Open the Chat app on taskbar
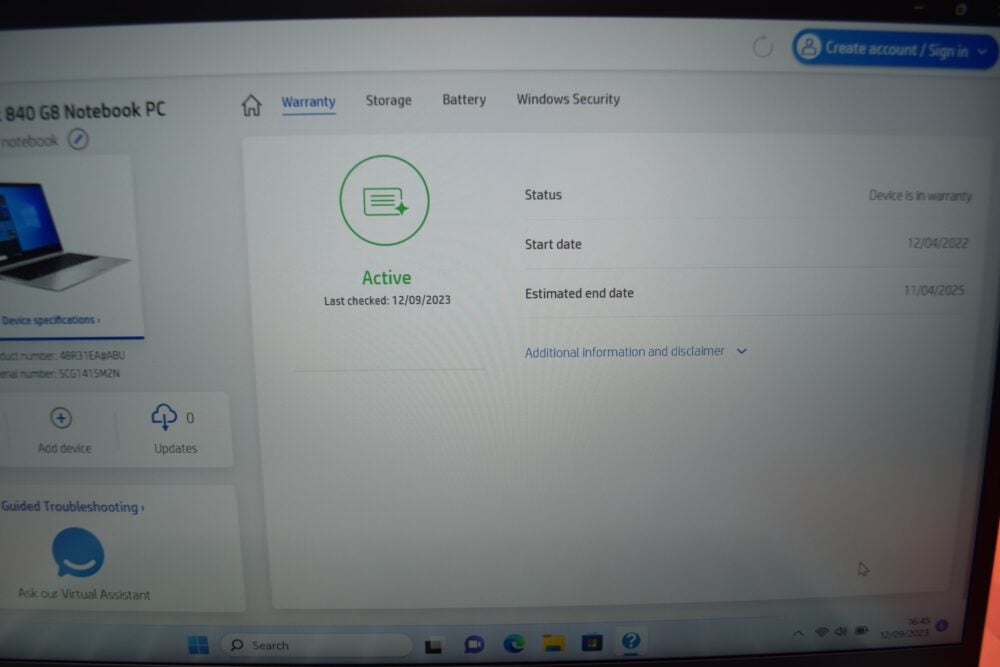The image size is (1000, 667). pos(474,645)
